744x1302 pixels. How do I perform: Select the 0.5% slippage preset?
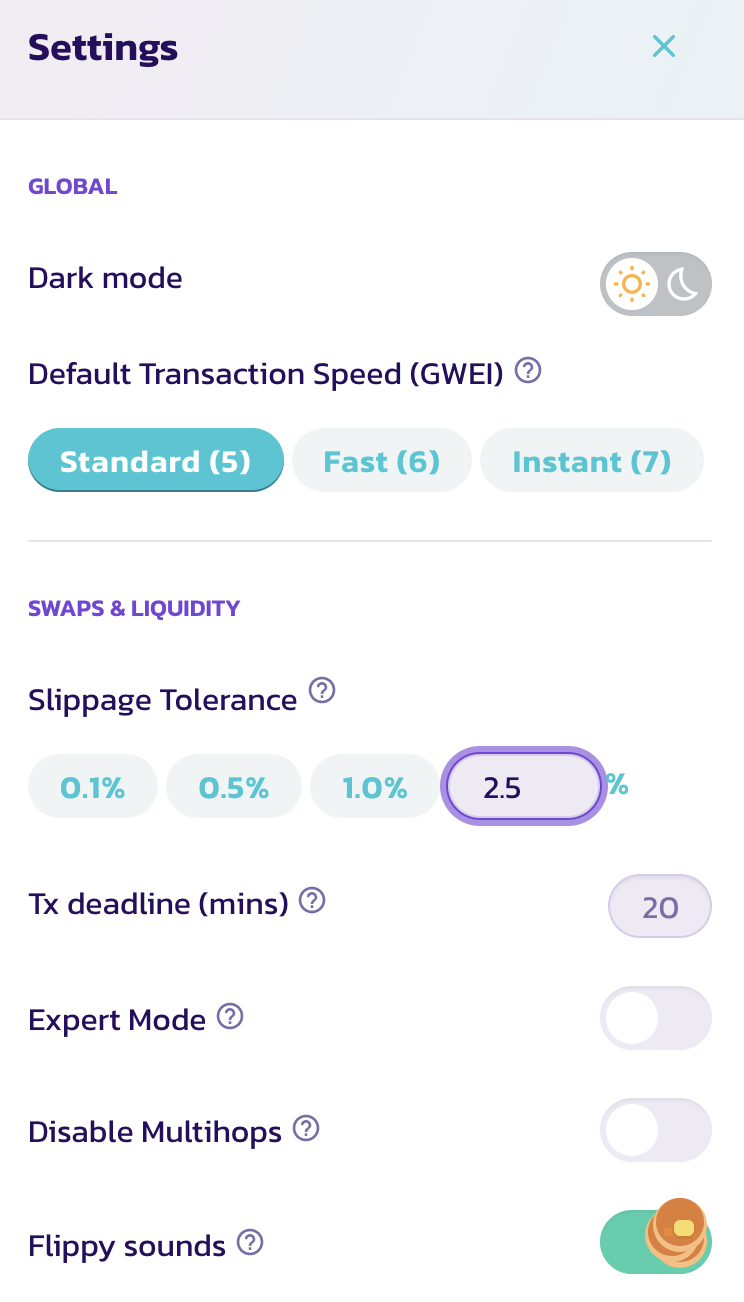(x=234, y=787)
